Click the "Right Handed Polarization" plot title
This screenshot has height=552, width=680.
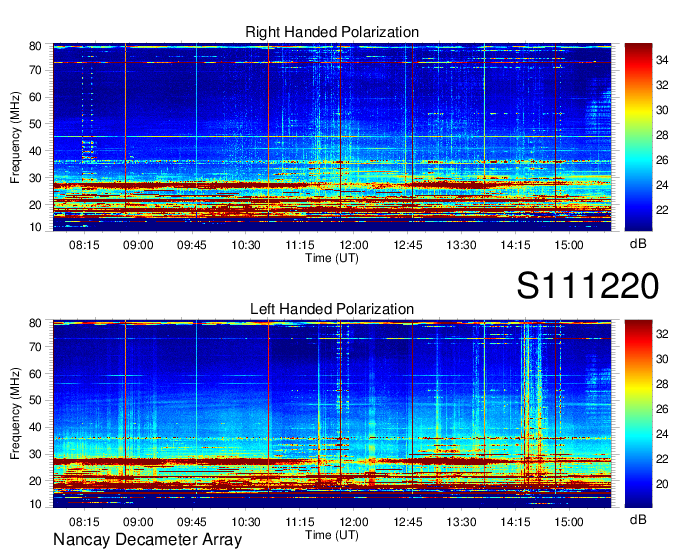332,32
